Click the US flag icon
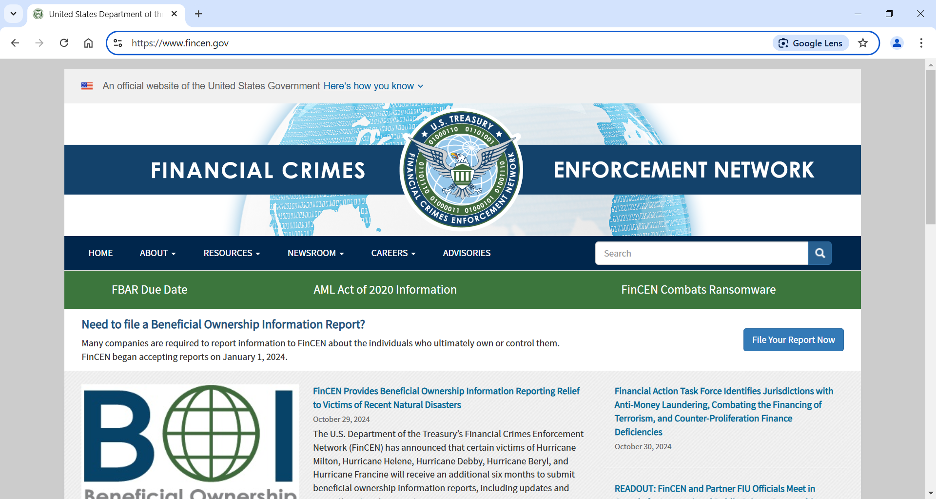 tap(87, 86)
